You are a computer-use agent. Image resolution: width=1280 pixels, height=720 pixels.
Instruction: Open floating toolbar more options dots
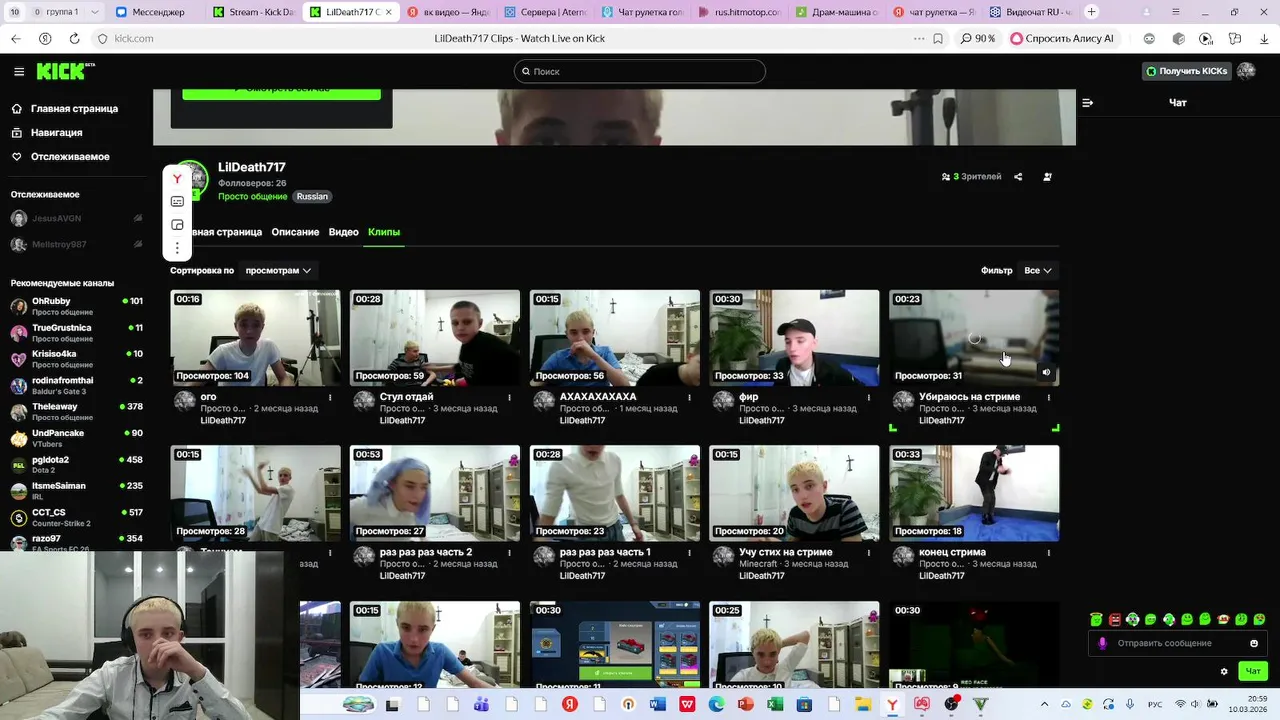pyautogui.click(x=177, y=248)
